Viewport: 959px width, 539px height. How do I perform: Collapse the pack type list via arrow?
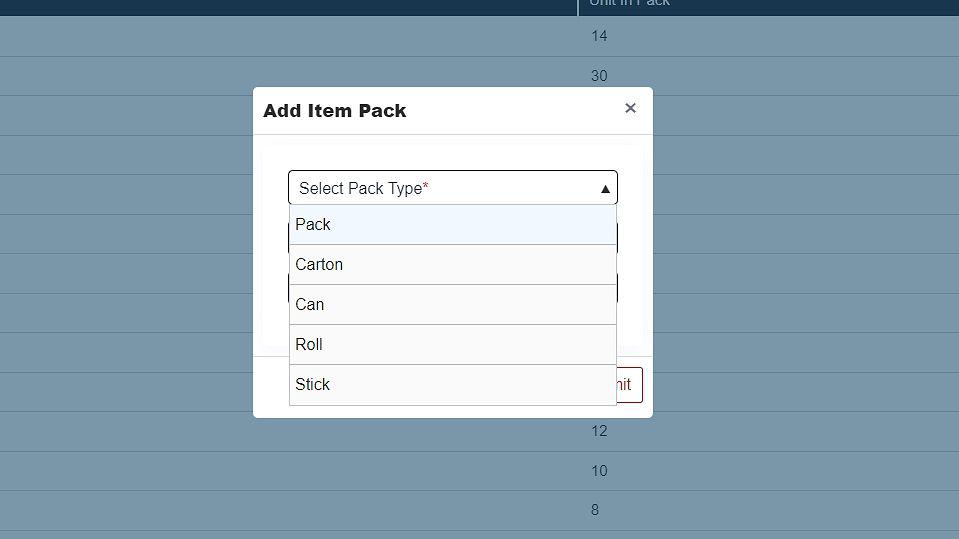(x=605, y=189)
